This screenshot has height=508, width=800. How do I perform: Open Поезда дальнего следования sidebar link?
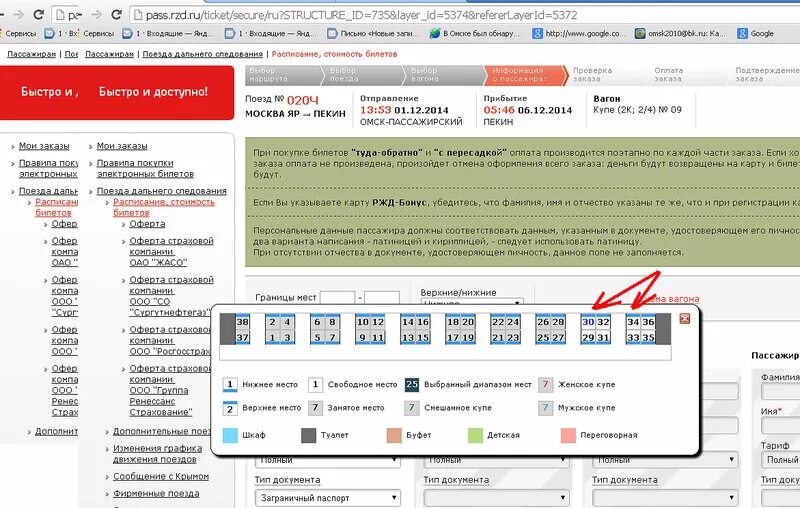point(161,191)
